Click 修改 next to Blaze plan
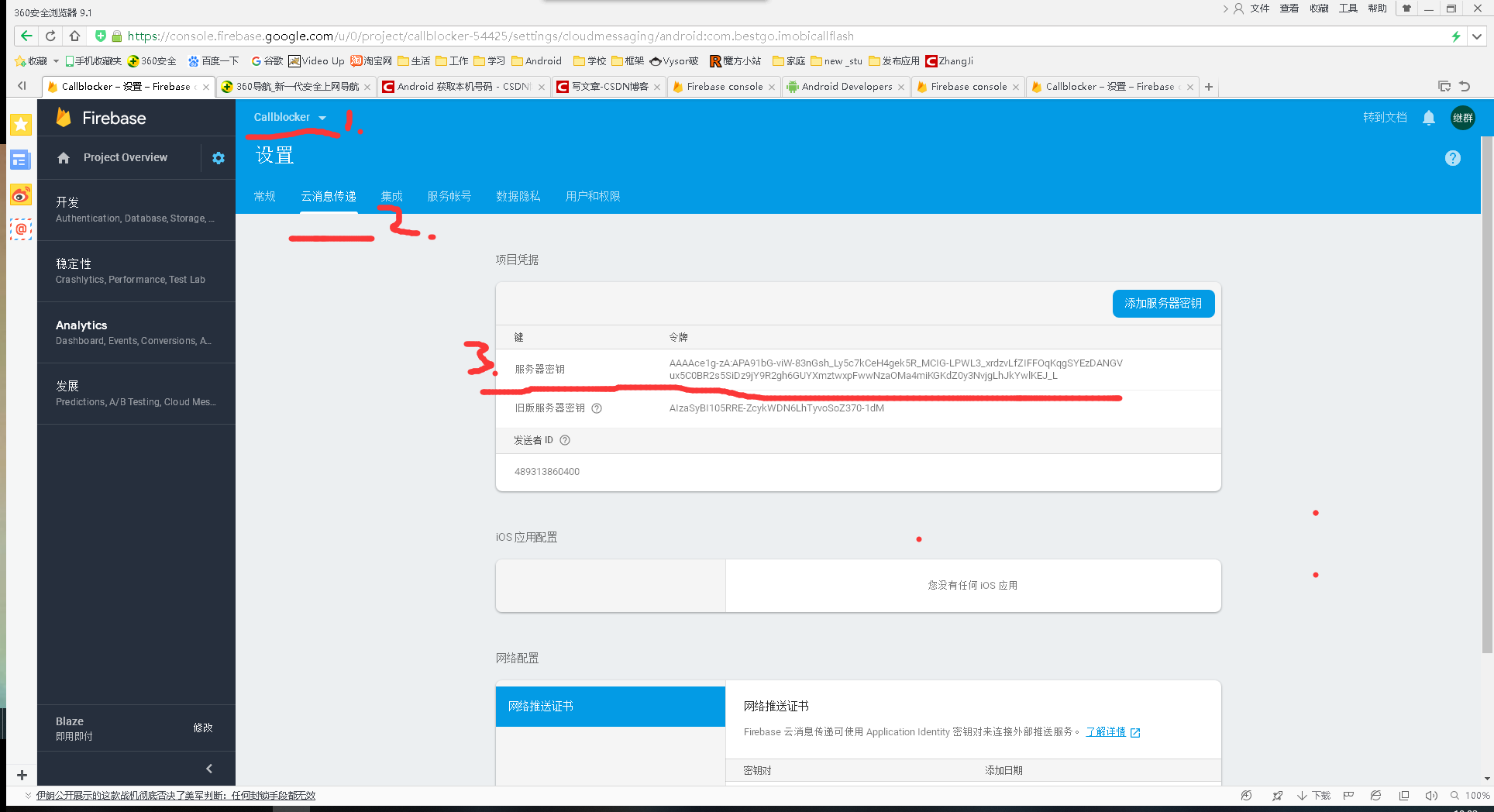Image resolution: width=1494 pixels, height=812 pixels. [203, 728]
